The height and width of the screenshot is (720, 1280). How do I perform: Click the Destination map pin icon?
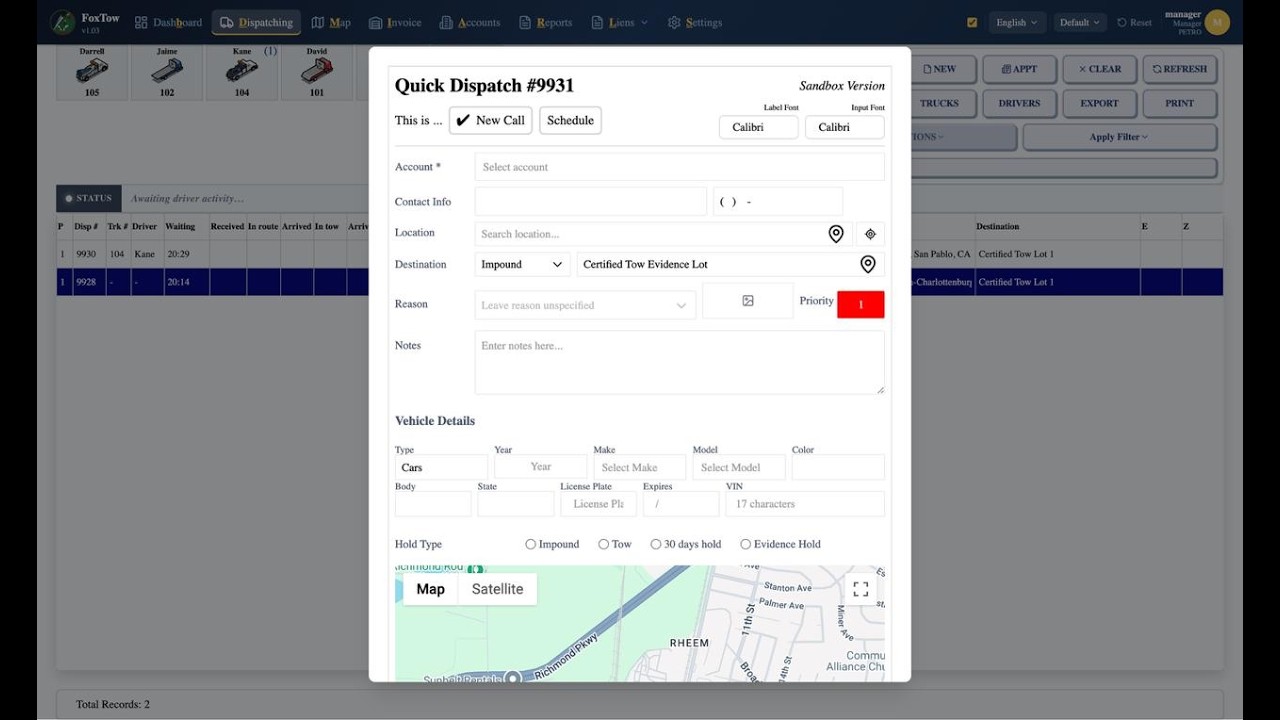868,264
